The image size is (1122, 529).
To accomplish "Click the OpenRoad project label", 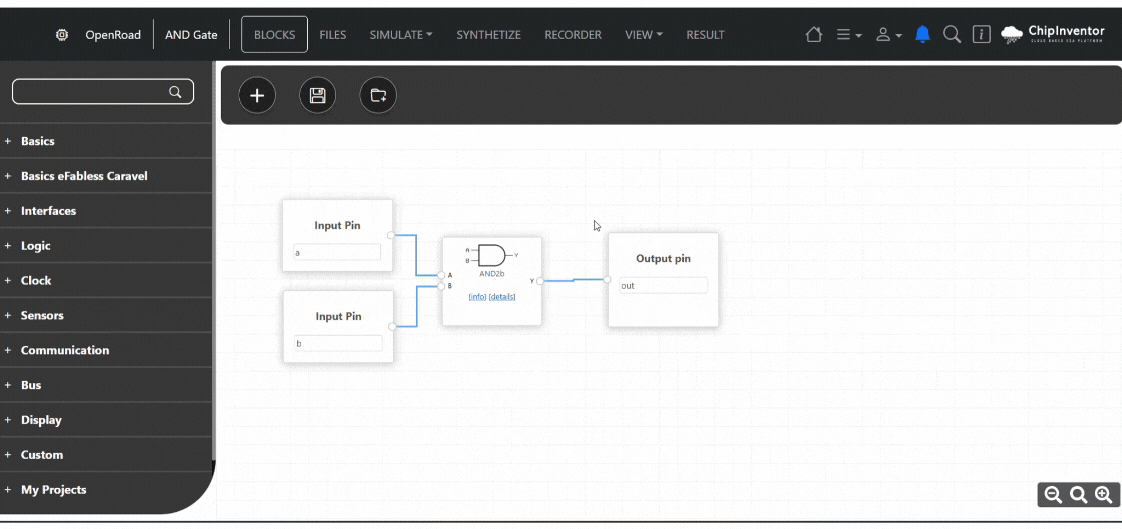I will 113,34.
